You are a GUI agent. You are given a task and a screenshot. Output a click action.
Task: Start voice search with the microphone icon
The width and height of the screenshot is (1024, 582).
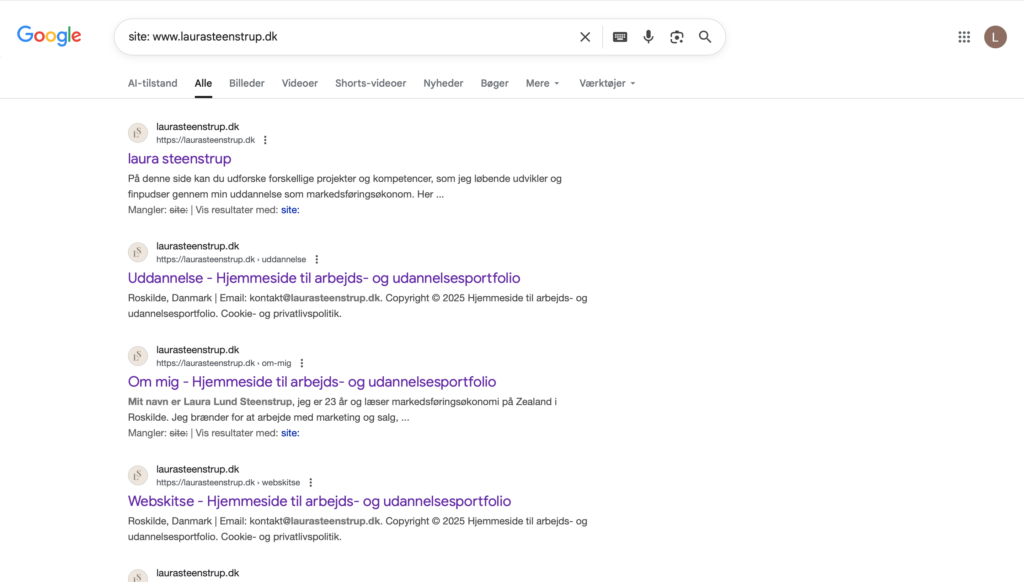tap(648, 37)
